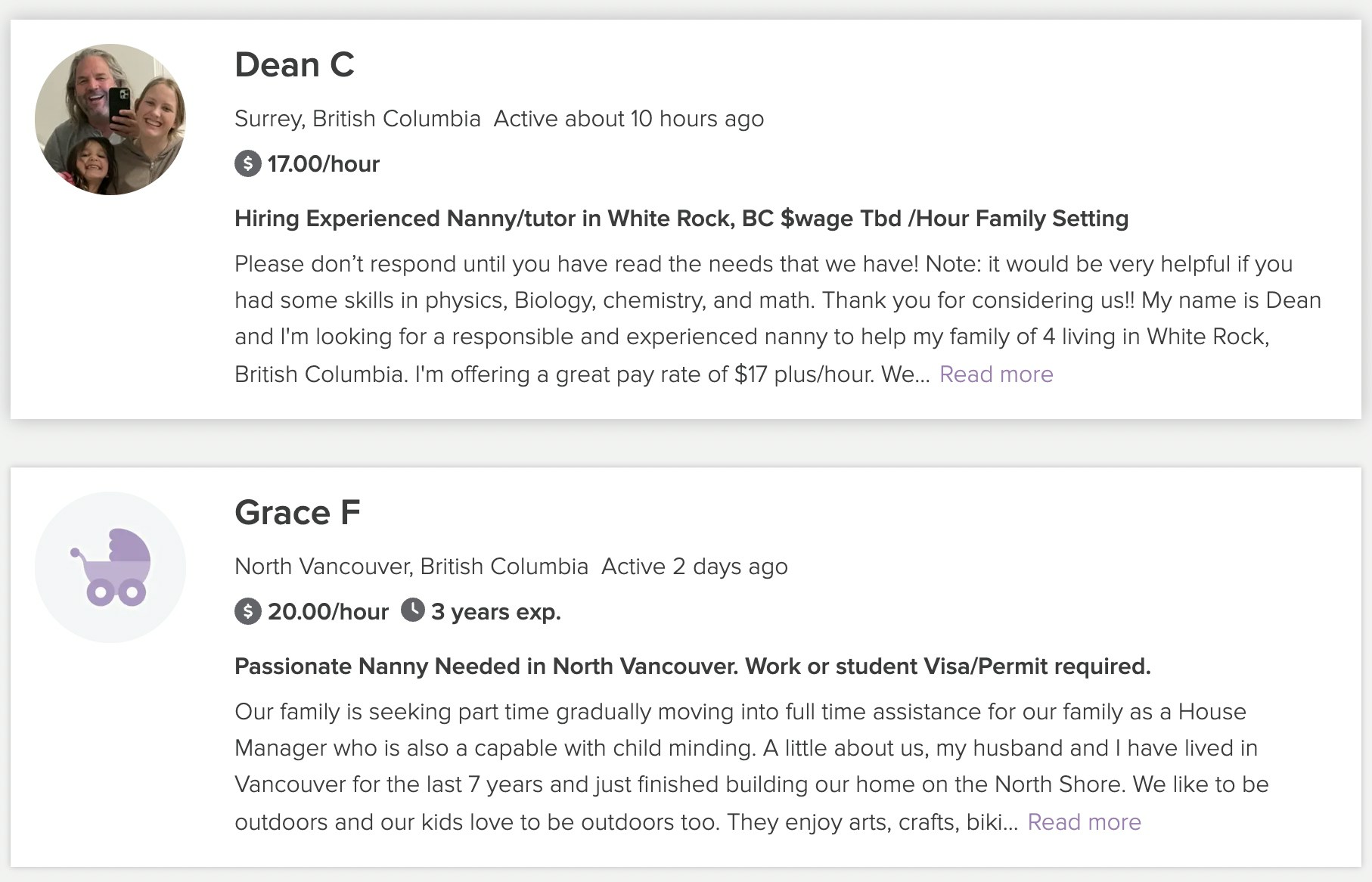Click the 'Active 2 days ago' status
The width and height of the screenshot is (1372, 882).
[x=694, y=567]
